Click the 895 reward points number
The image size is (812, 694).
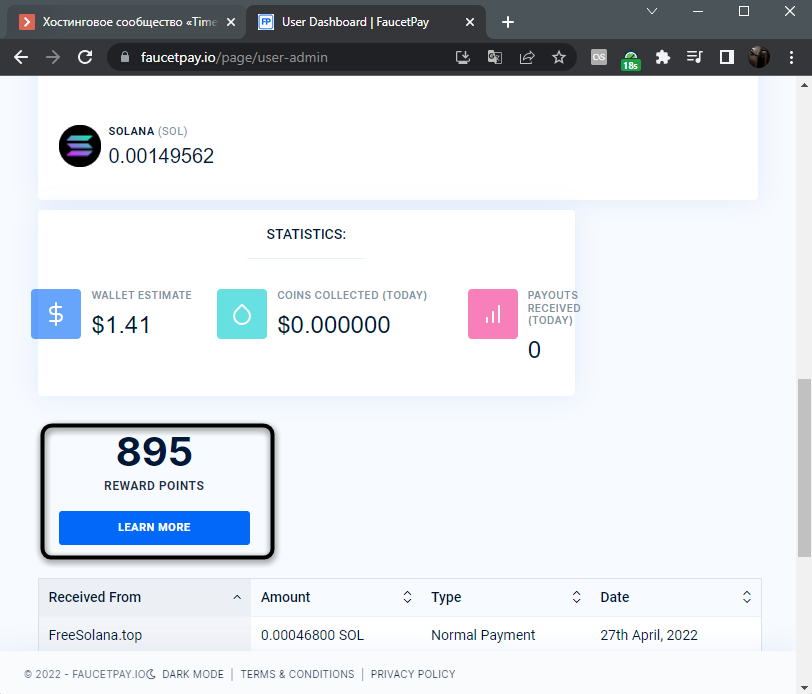tap(154, 451)
